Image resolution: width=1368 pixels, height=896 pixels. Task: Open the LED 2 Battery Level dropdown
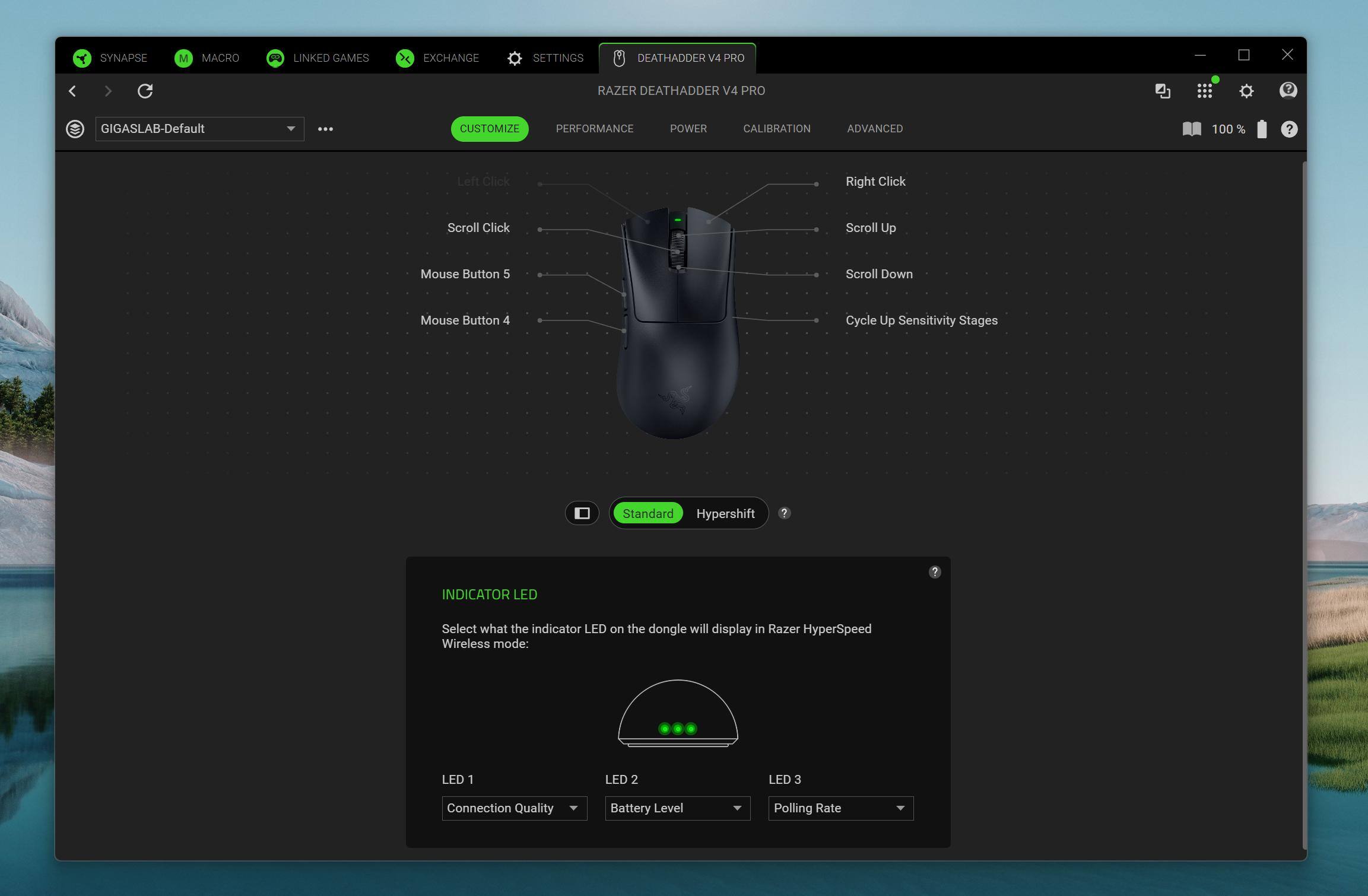[677, 808]
